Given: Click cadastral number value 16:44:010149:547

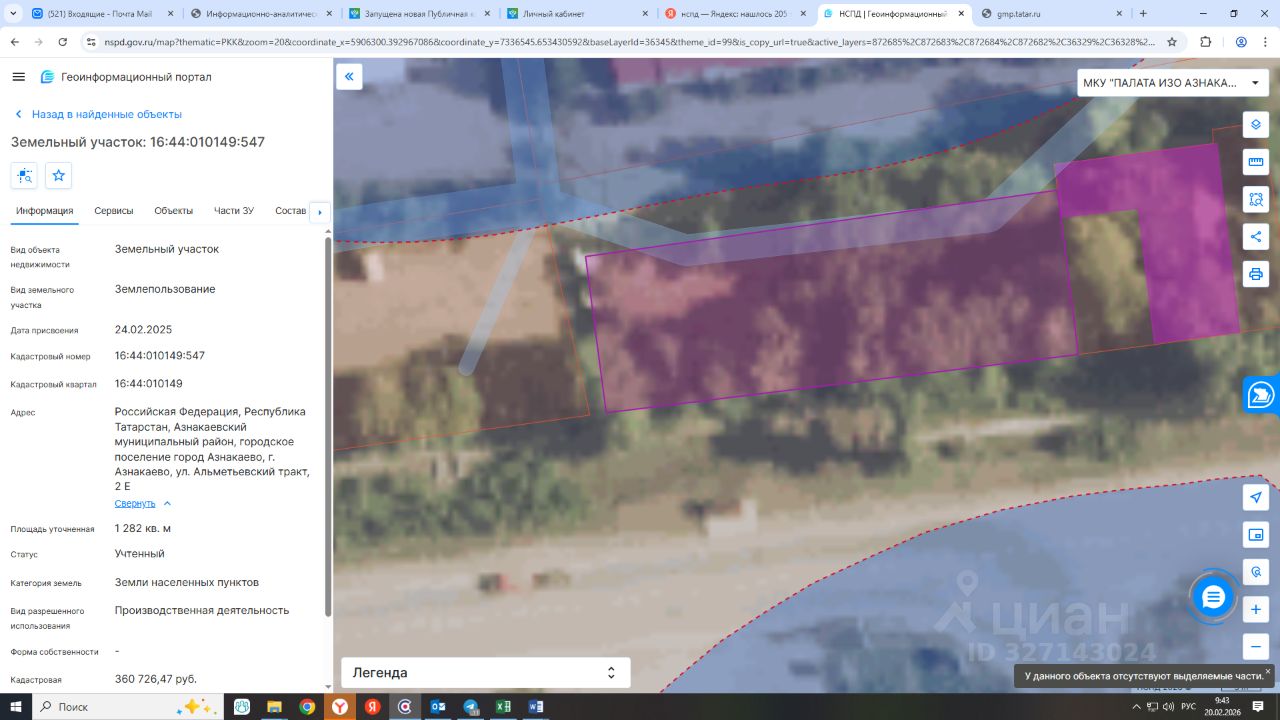Looking at the screenshot, I should coord(160,356).
